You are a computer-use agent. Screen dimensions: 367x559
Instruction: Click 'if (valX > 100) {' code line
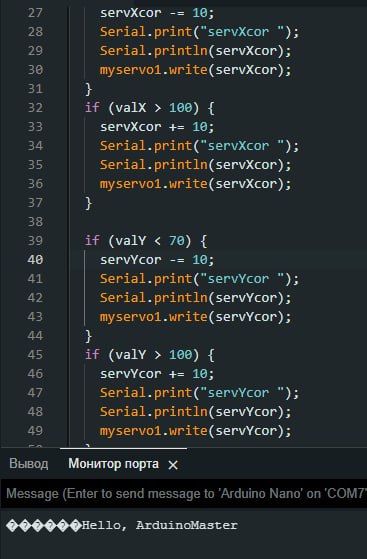click(149, 108)
